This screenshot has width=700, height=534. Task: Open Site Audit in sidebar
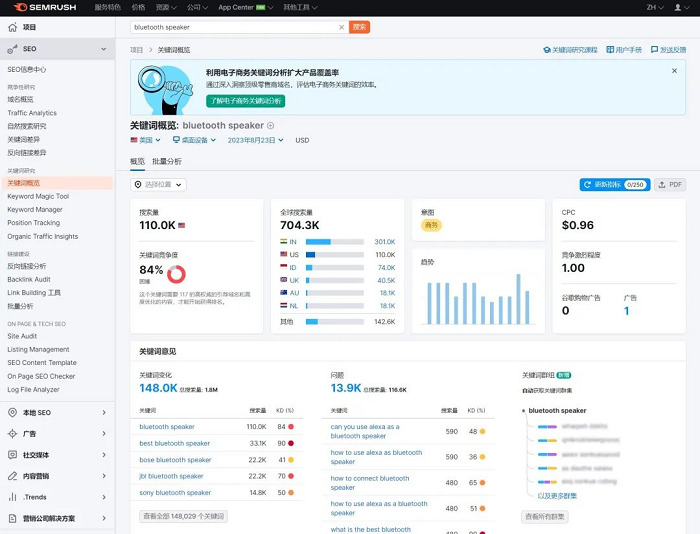click(x=22, y=336)
